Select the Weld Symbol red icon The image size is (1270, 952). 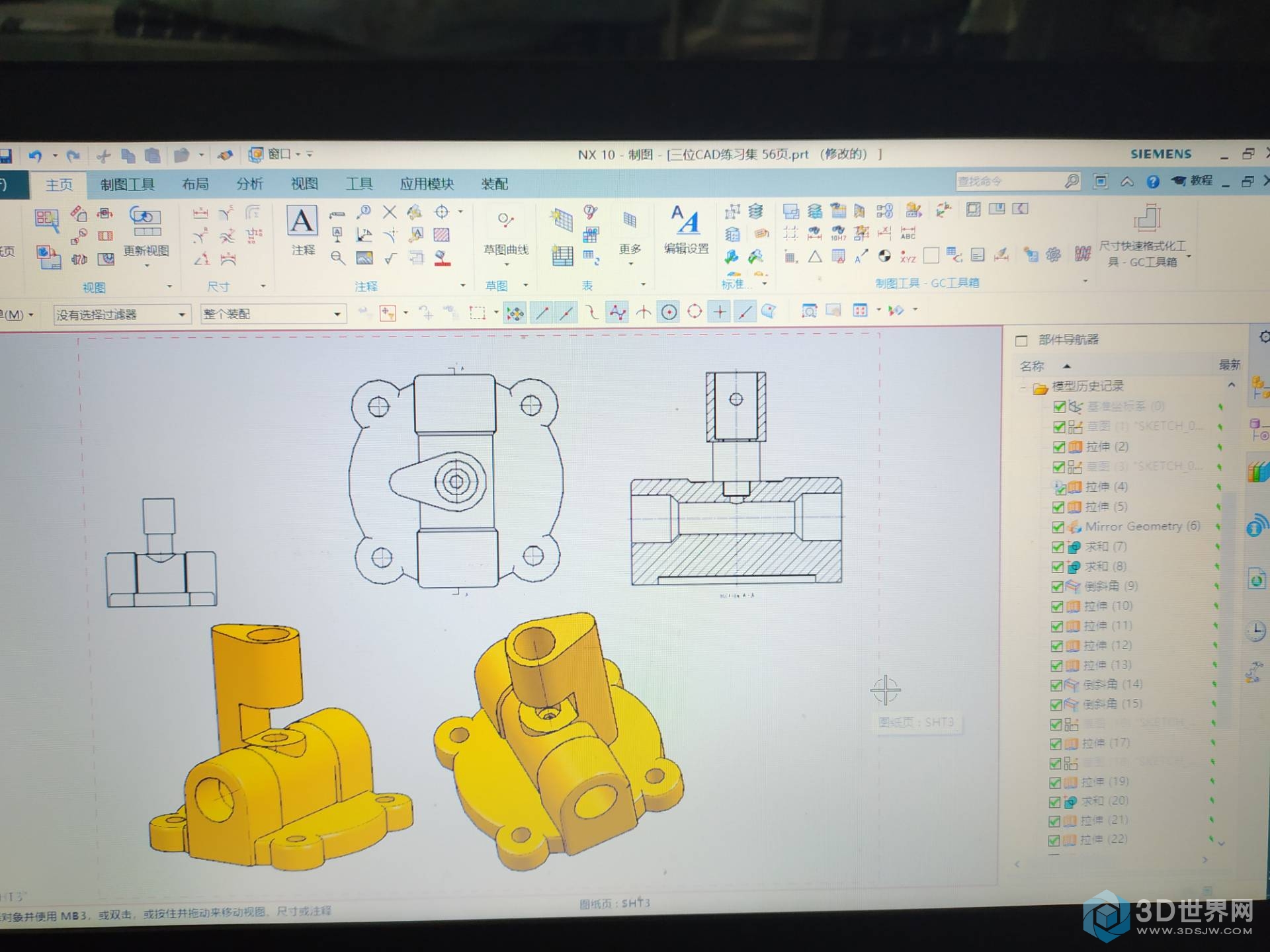point(442,258)
